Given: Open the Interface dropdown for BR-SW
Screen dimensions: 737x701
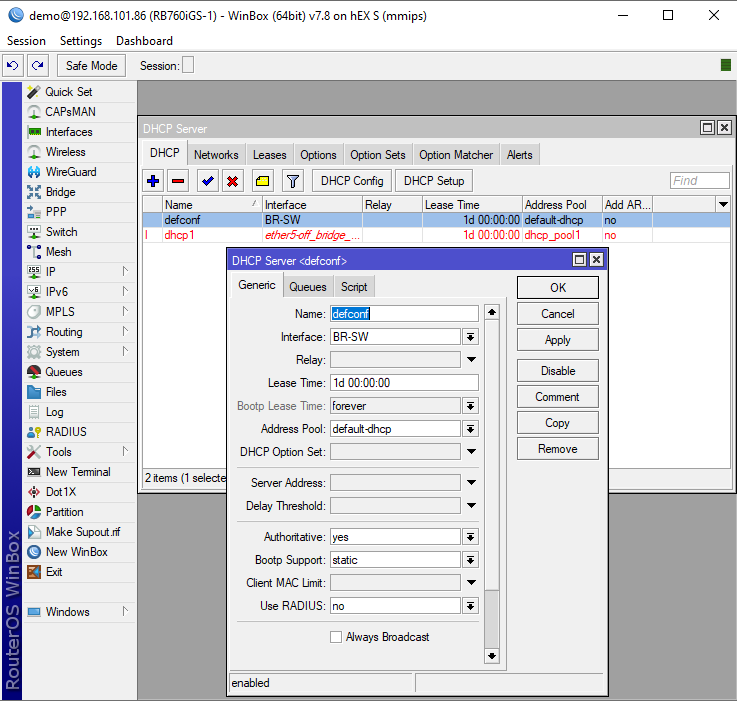Looking at the screenshot, I should 470,337.
